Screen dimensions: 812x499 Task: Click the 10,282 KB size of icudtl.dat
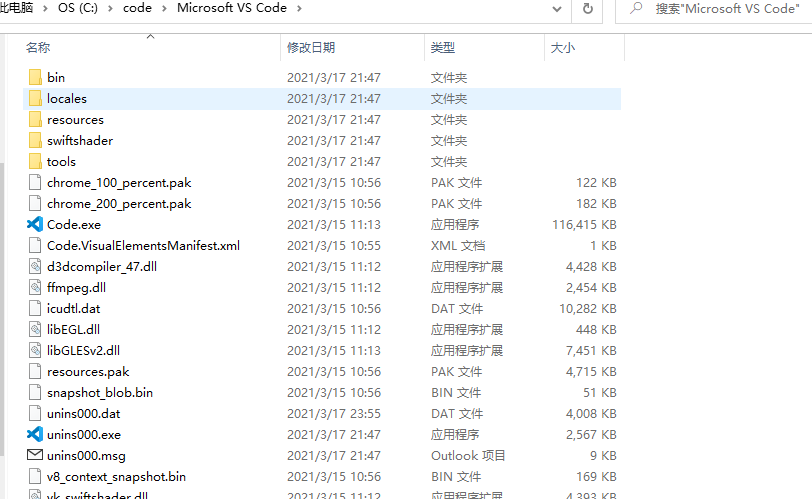click(x=588, y=309)
